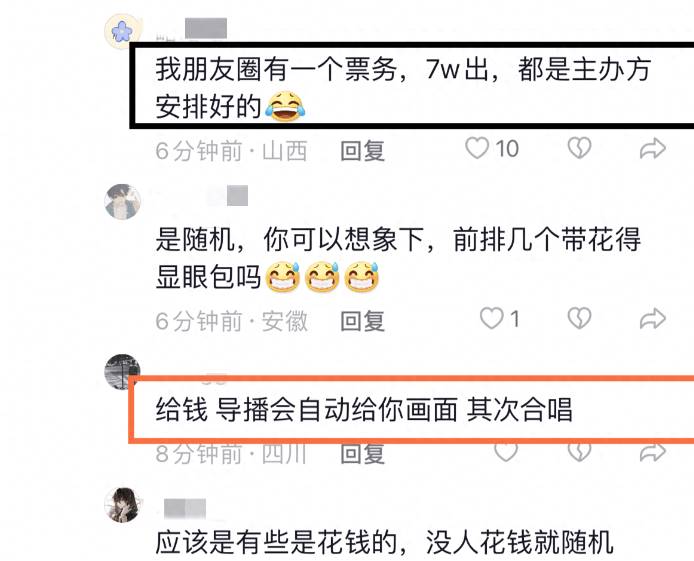Open the second commenter's avatar profile
Image resolution: width=694 pixels, height=561 pixels.
(x=123, y=201)
